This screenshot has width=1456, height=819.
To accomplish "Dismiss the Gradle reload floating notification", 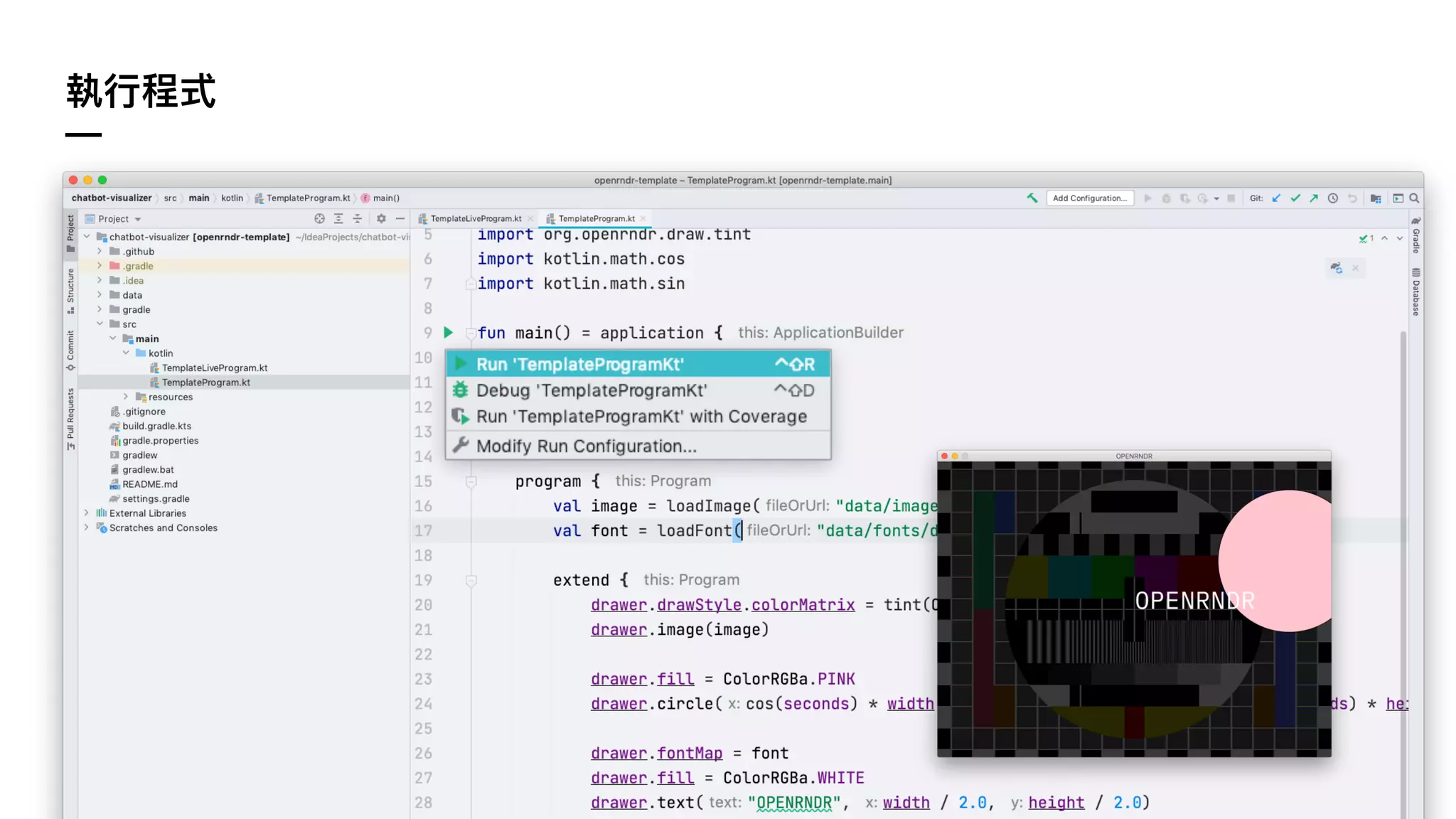I will pos(1355,268).
